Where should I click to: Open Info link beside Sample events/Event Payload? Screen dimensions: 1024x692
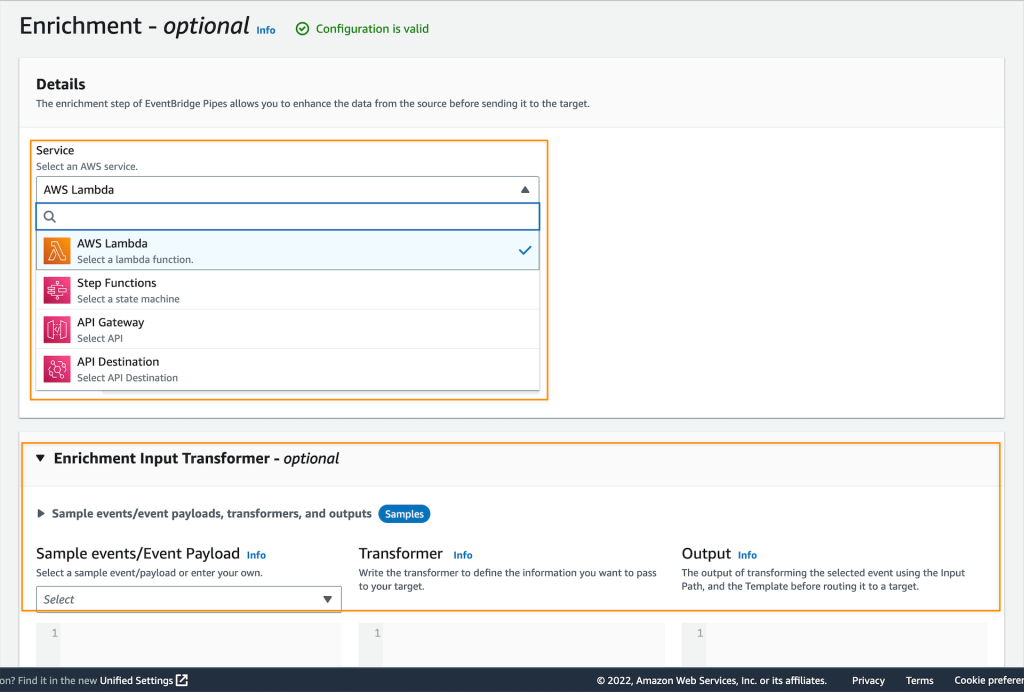(256, 555)
